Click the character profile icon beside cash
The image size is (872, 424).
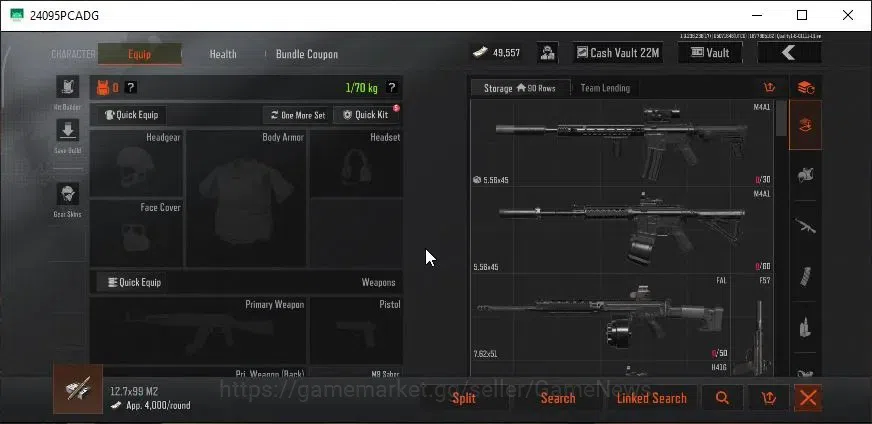coord(547,53)
